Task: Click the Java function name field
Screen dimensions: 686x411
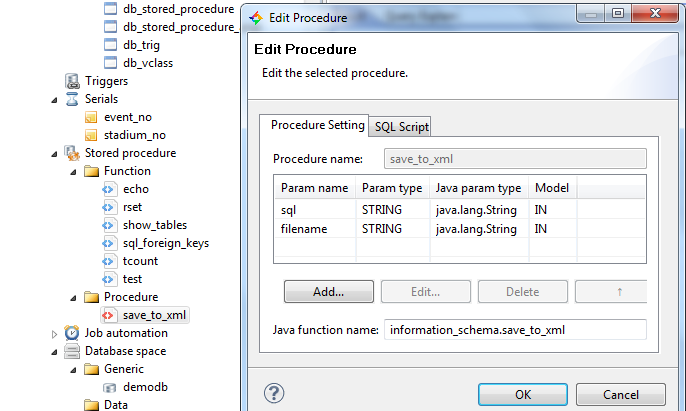Action: pos(514,330)
